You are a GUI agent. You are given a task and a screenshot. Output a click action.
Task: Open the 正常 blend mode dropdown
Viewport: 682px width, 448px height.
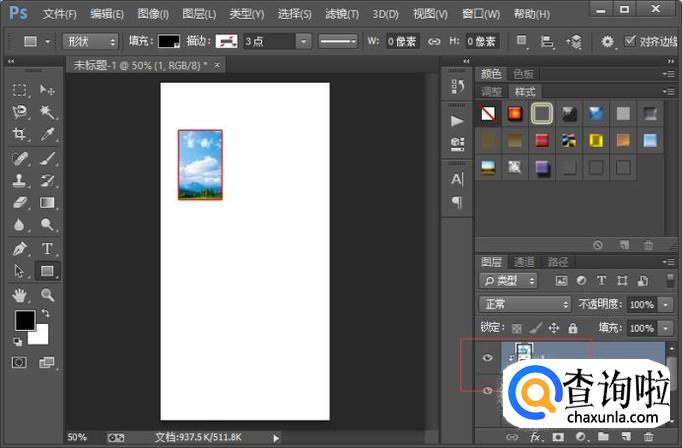[523, 304]
